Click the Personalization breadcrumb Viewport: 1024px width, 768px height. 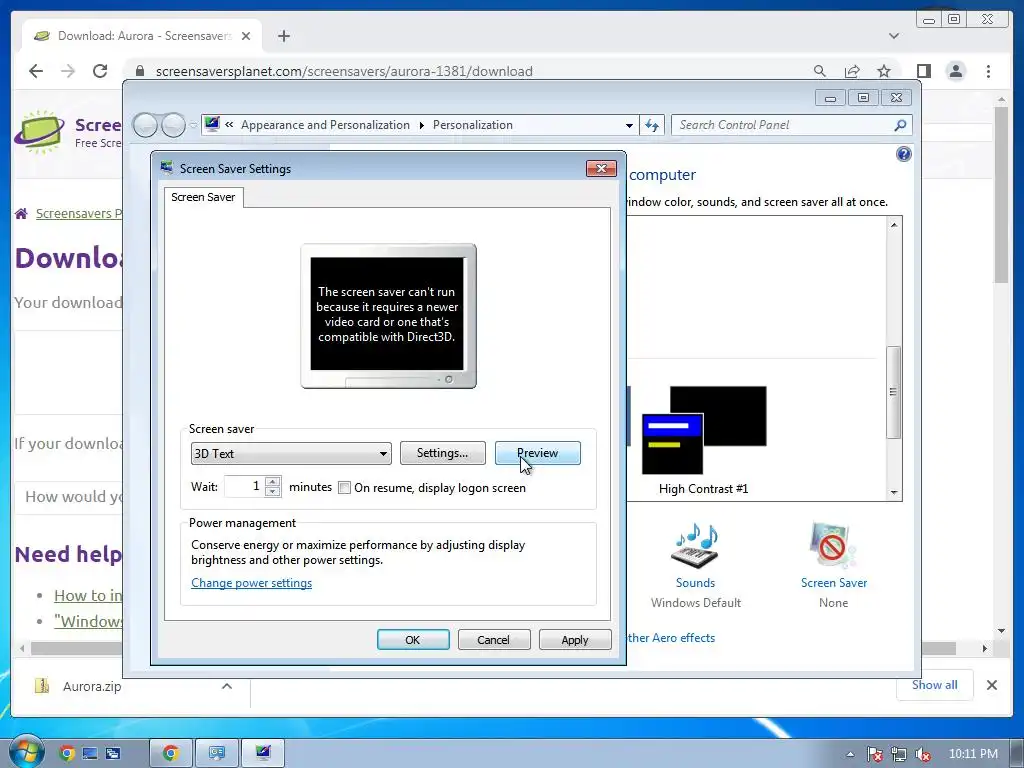tap(473, 125)
